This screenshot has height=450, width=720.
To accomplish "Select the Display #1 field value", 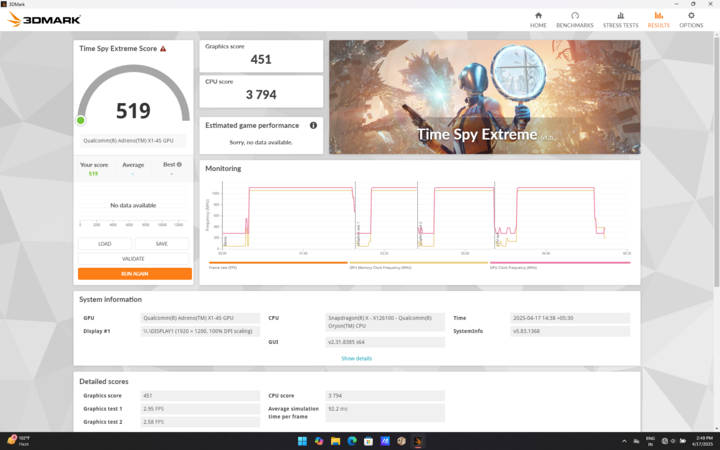I will 200,331.
